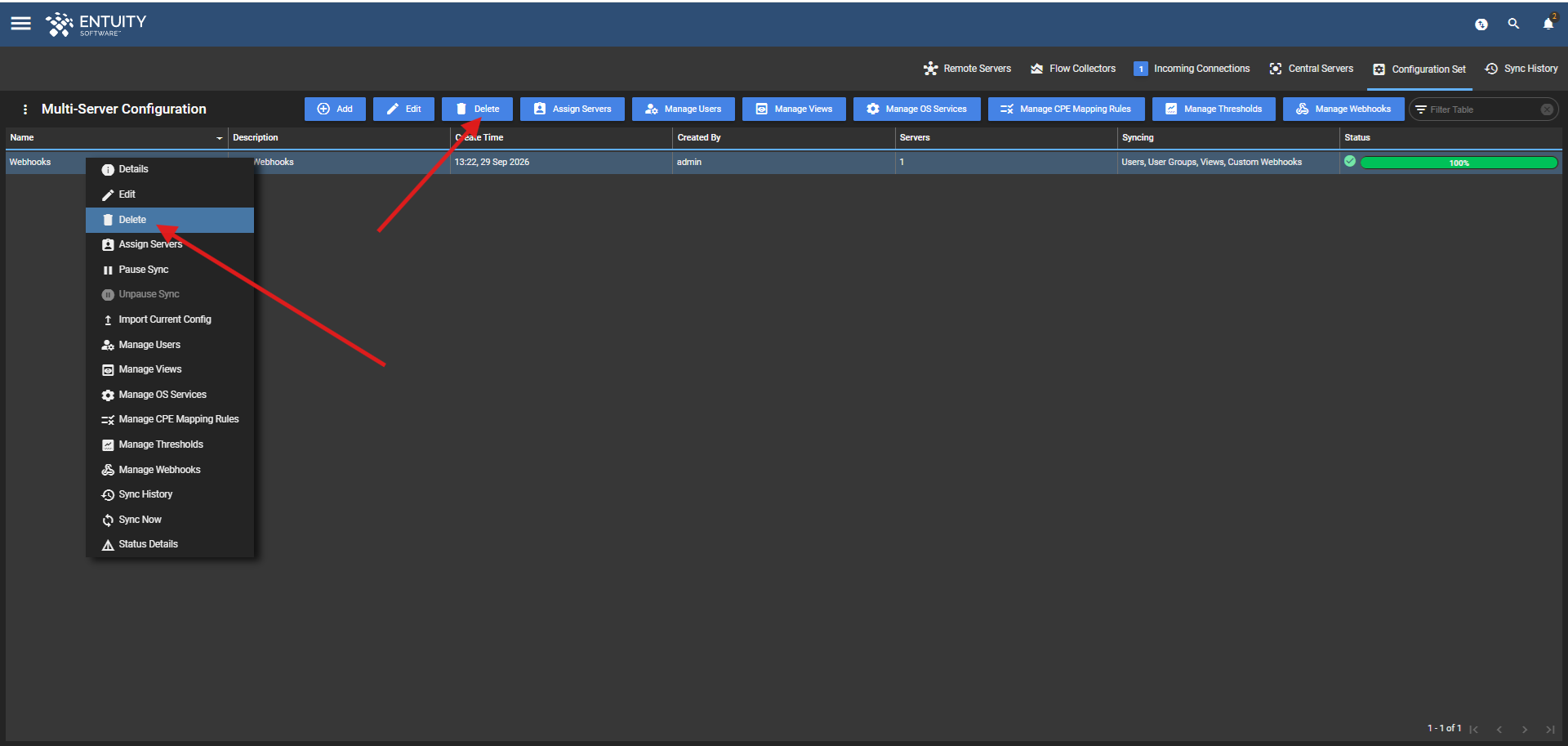Choose Manage Users in the context menu
1568x746 pixels.
[170, 345]
